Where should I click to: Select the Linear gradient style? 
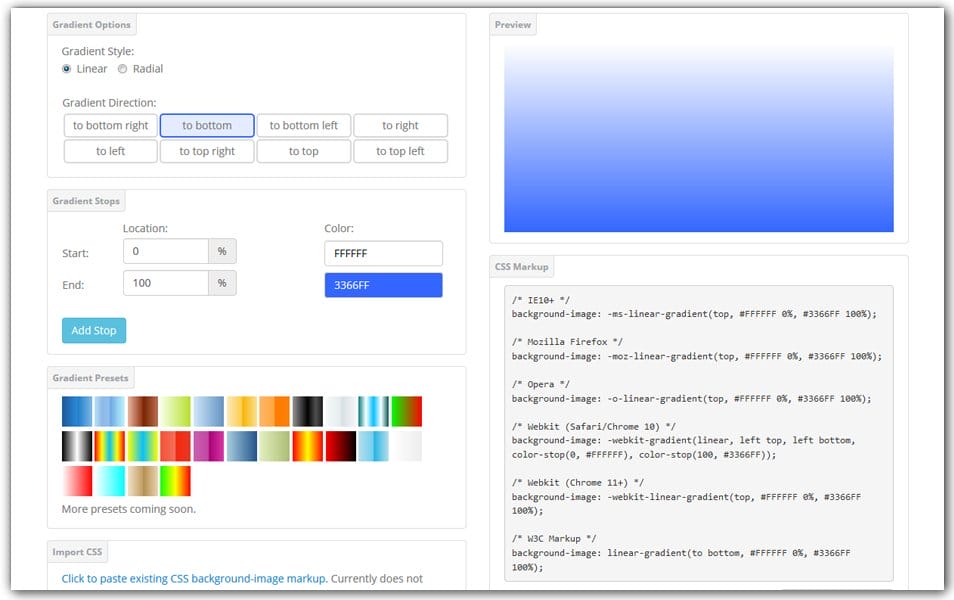point(66,69)
